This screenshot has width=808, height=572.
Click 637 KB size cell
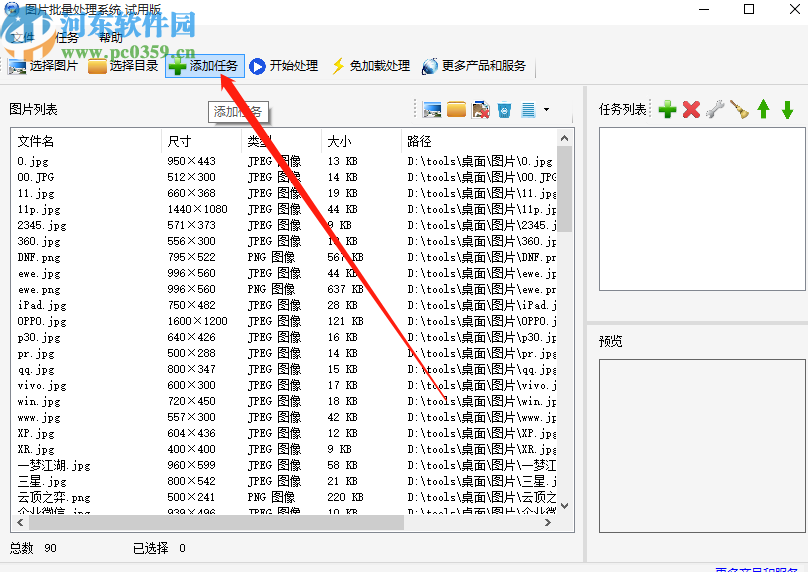click(345, 289)
